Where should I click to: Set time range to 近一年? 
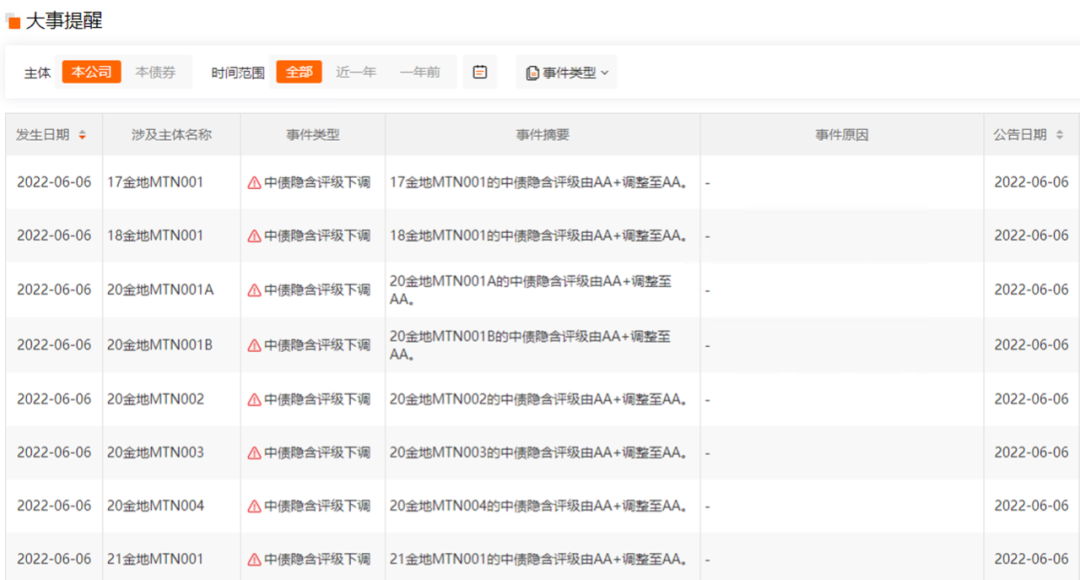tap(356, 72)
